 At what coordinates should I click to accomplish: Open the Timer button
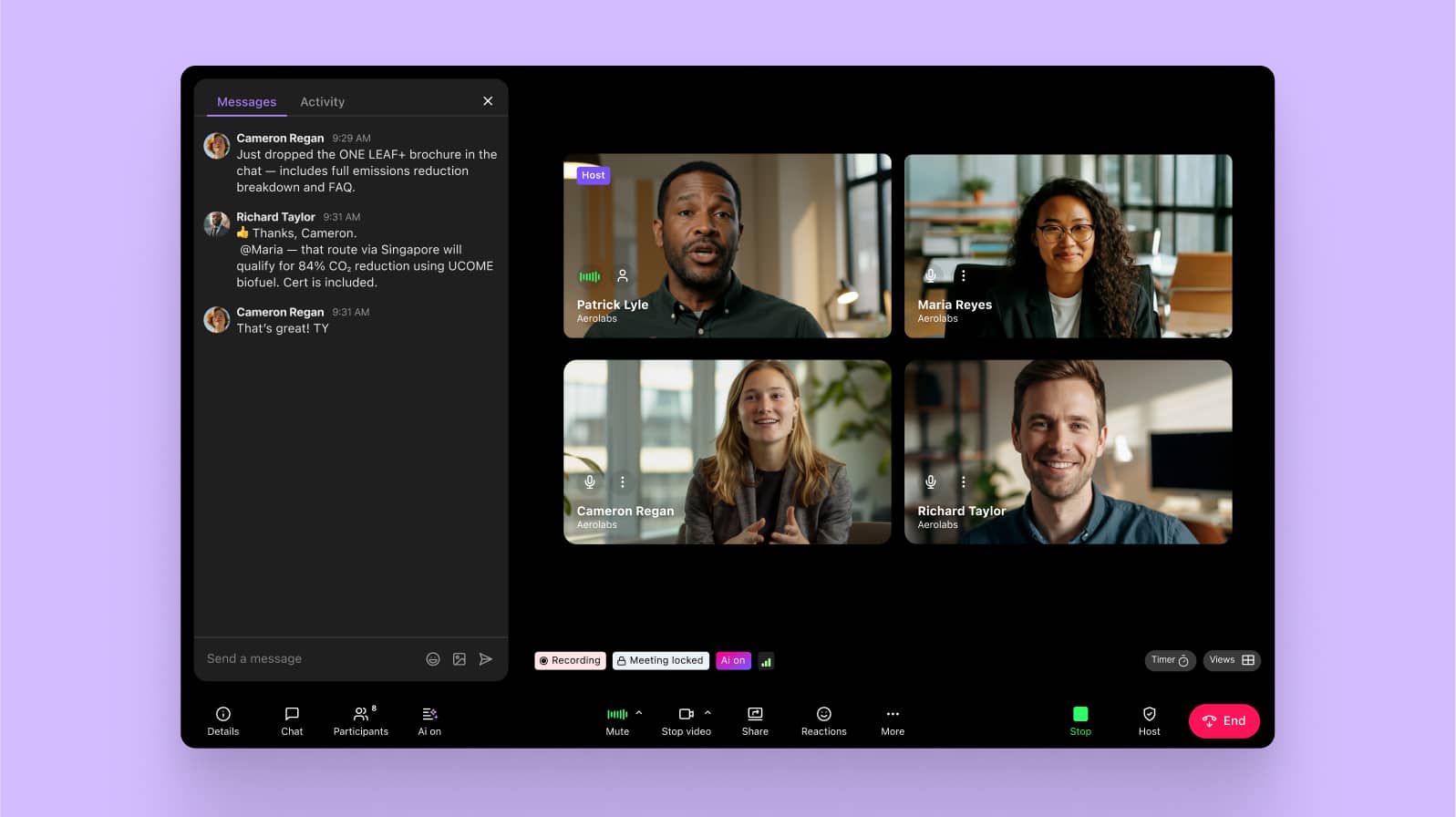click(1170, 660)
